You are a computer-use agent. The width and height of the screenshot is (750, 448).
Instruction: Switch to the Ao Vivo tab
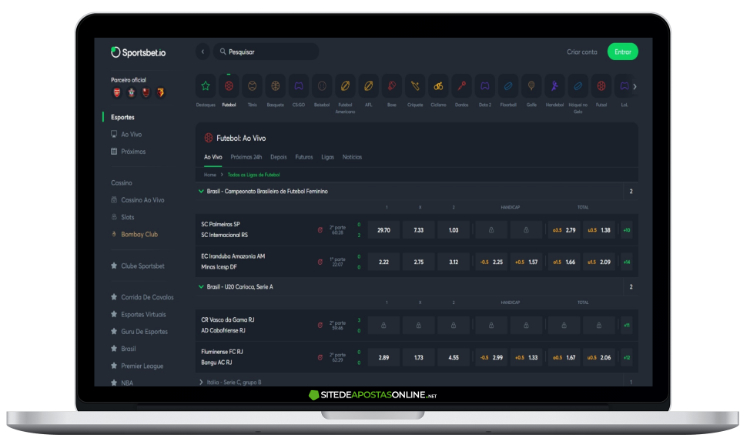(213, 157)
